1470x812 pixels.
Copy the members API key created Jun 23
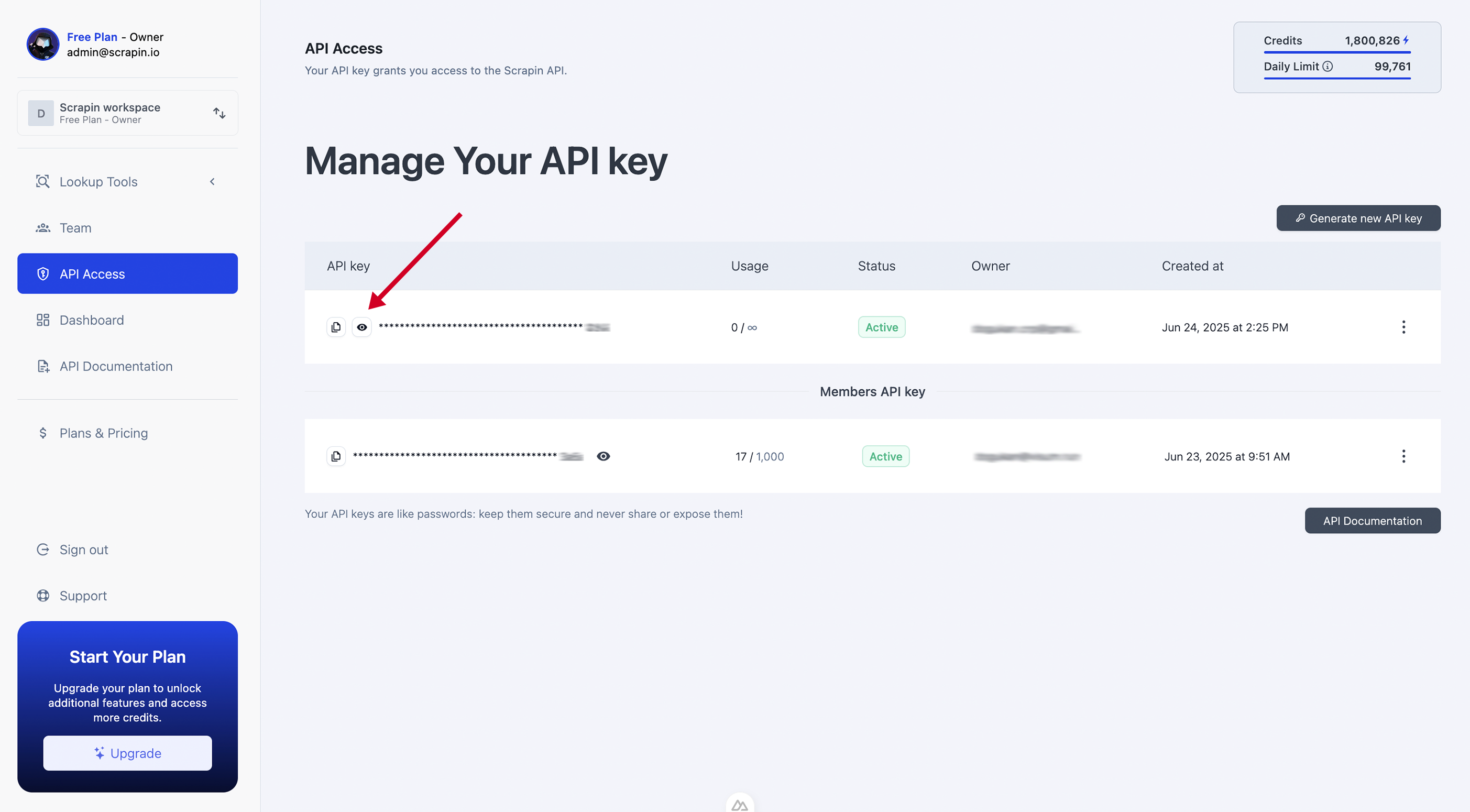pos(335,456)
